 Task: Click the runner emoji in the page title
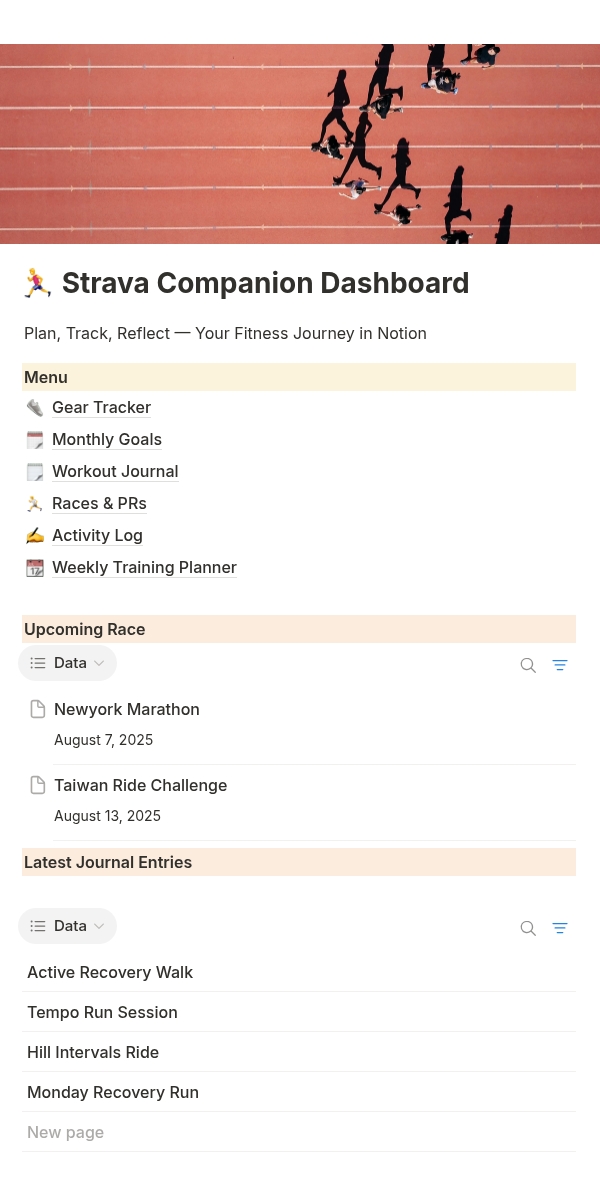tap(38, 283)
